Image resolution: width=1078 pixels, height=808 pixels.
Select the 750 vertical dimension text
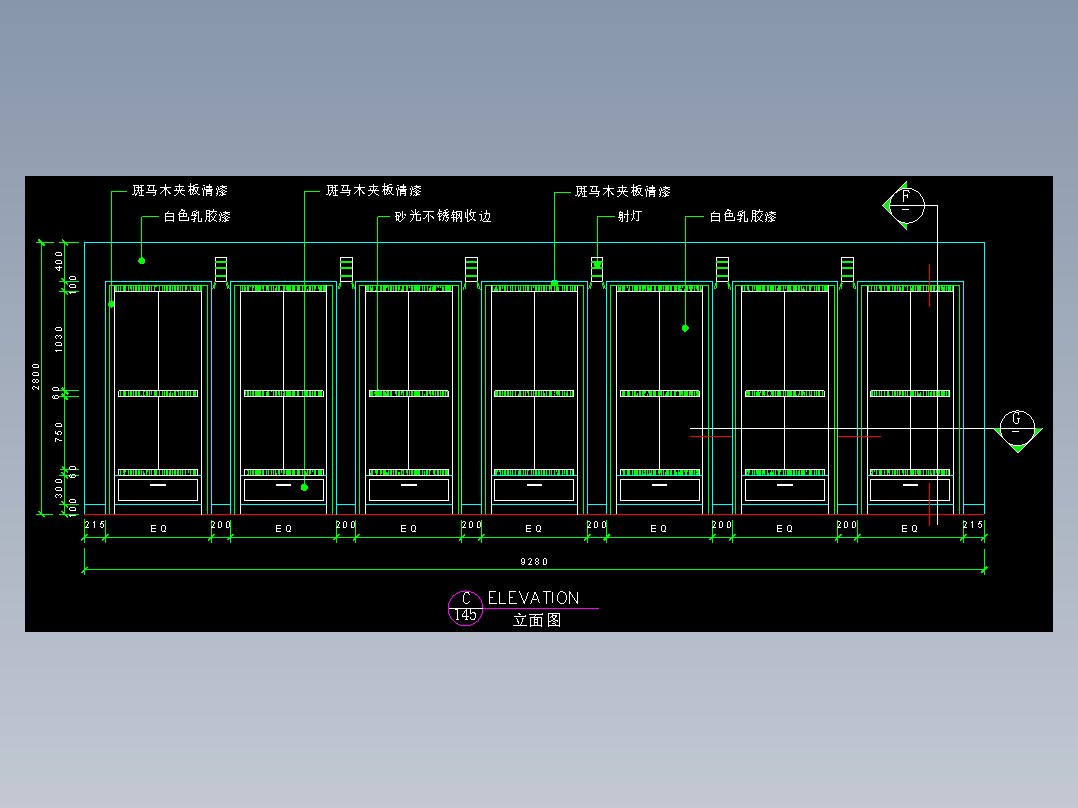click(58, 432)
